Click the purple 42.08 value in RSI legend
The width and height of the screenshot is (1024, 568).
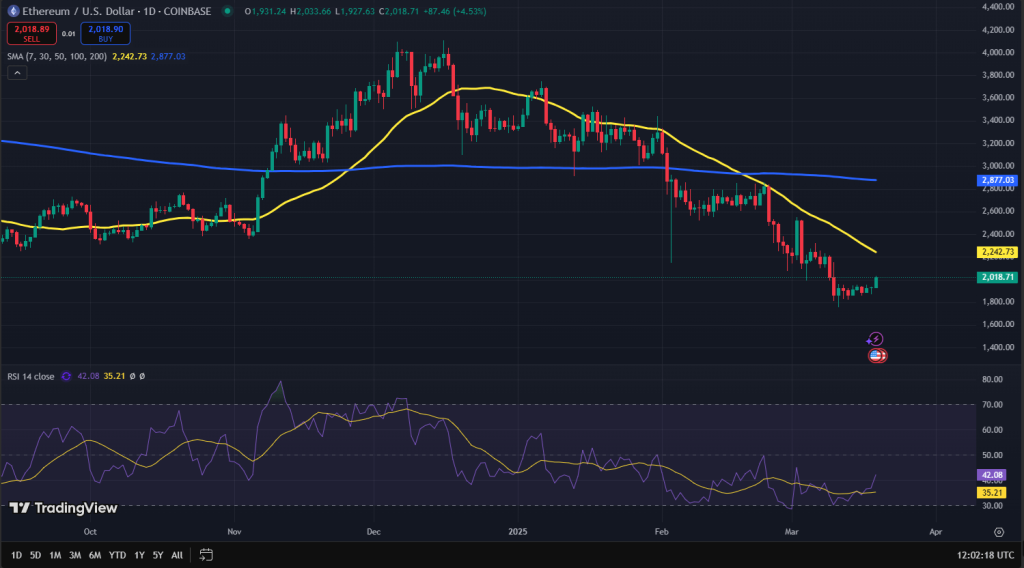click(88, 377)
